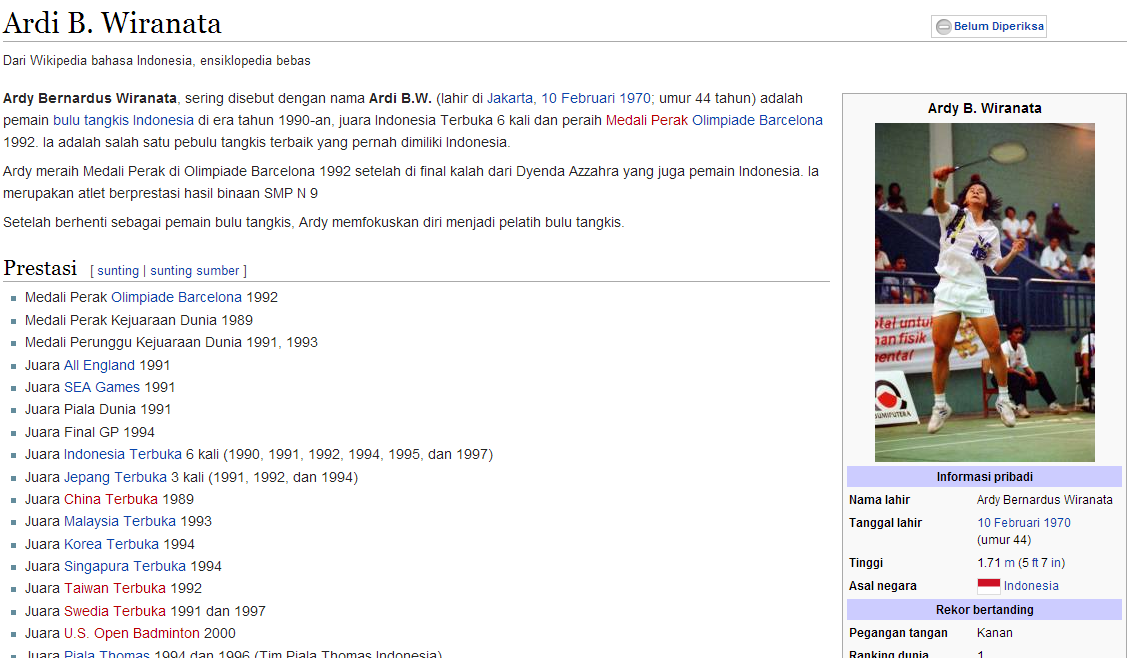Click Medali Perunggu Kejuaraan Dunia list item
This screenshot has height=658, width=1127.
(171, 342)
